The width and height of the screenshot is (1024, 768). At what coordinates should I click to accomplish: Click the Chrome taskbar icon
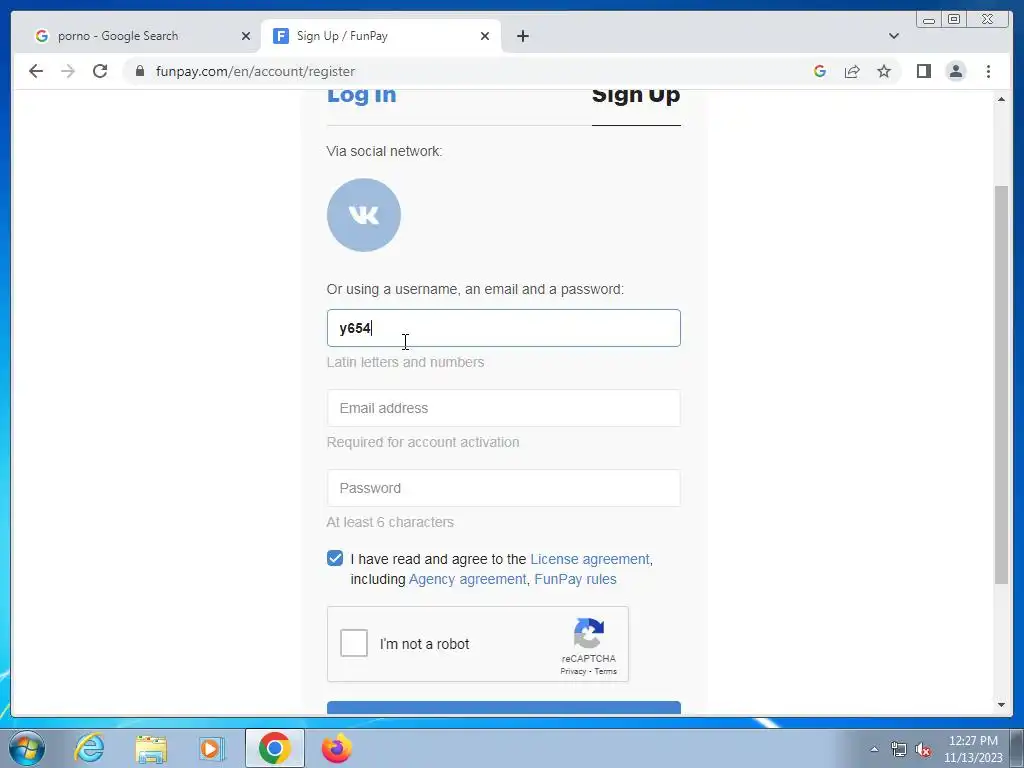tap(275, 748)
